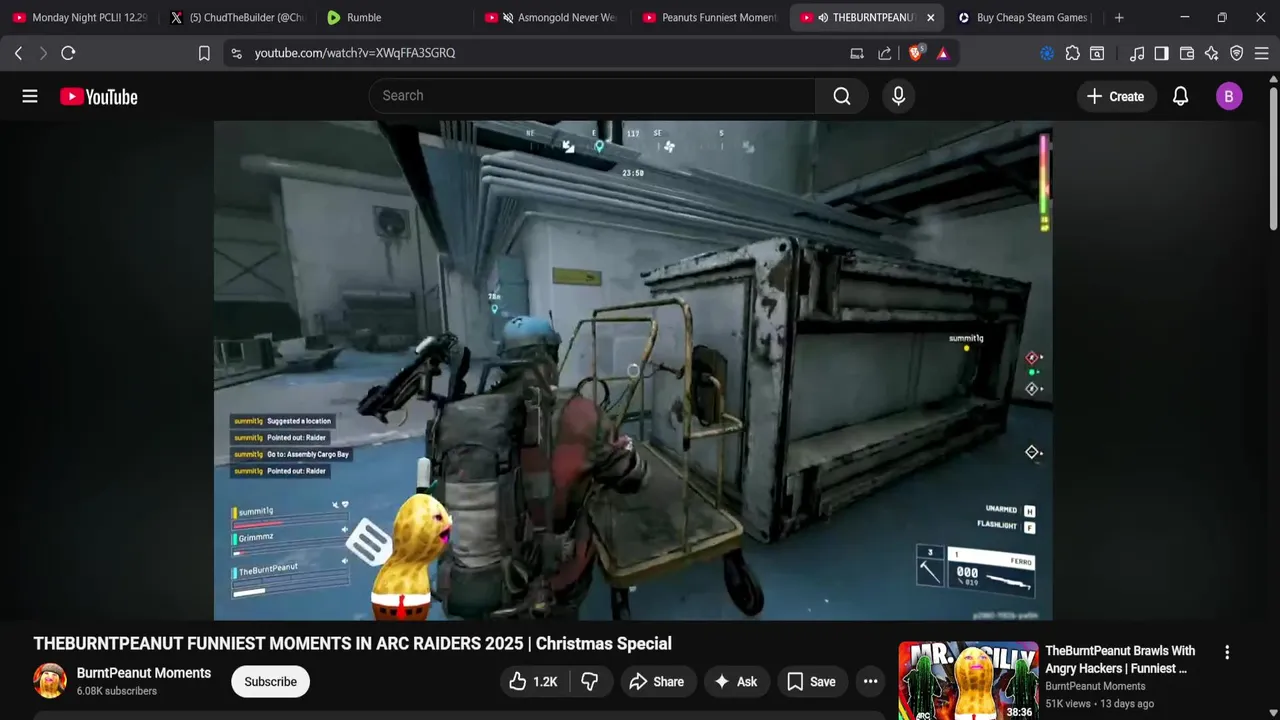
Task: Save the video to a playlist
Action: click(811, 682)
